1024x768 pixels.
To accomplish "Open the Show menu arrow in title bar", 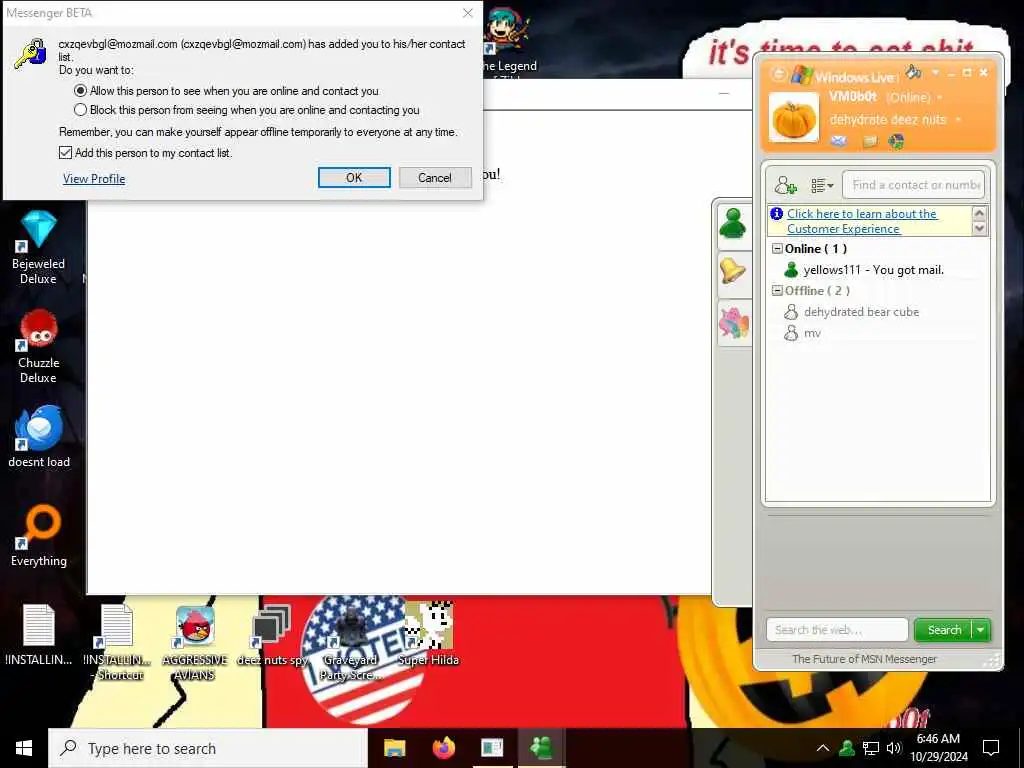I will pyautogui.click(x=935, y=72).
